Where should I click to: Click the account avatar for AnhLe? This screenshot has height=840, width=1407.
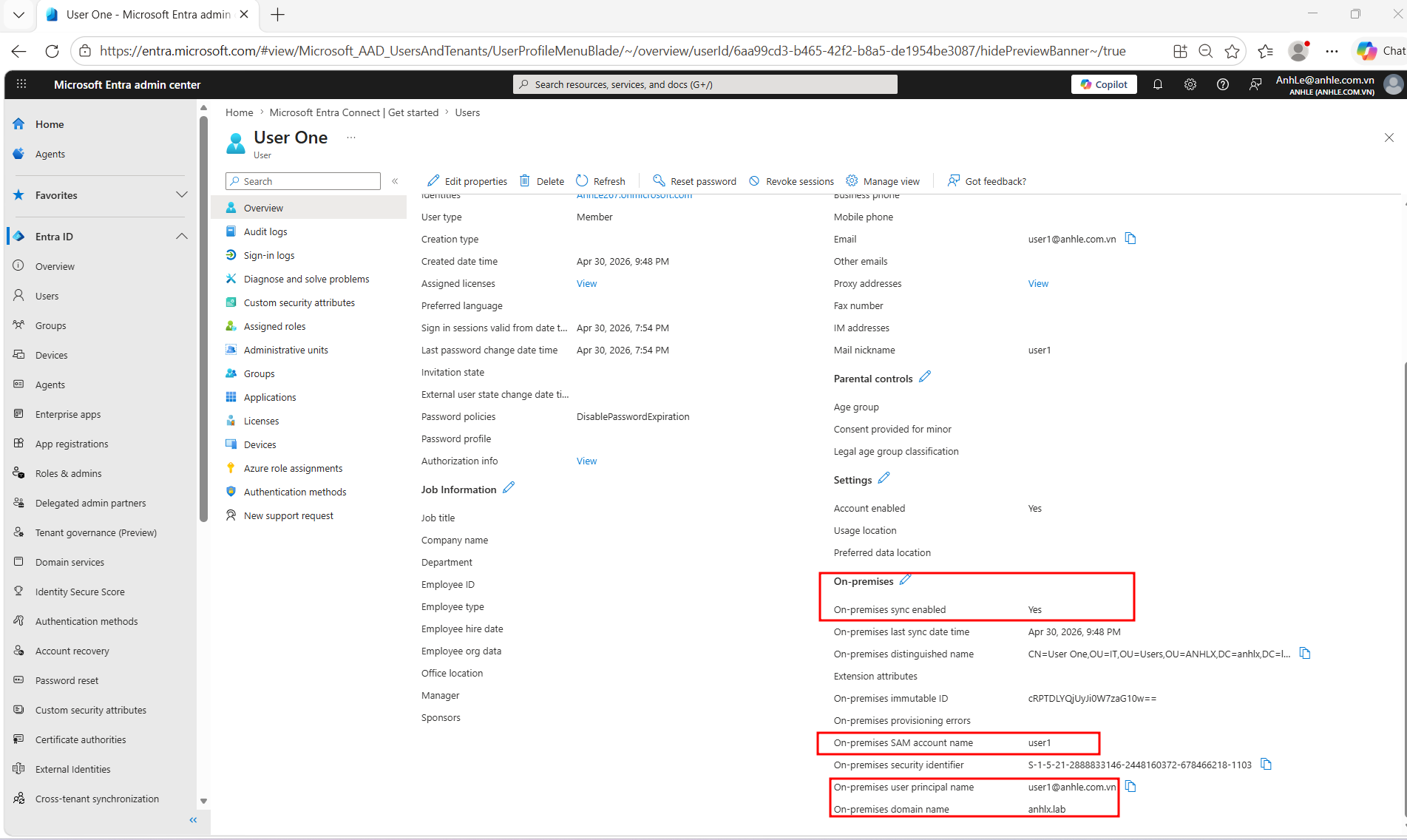point(1394,84)
